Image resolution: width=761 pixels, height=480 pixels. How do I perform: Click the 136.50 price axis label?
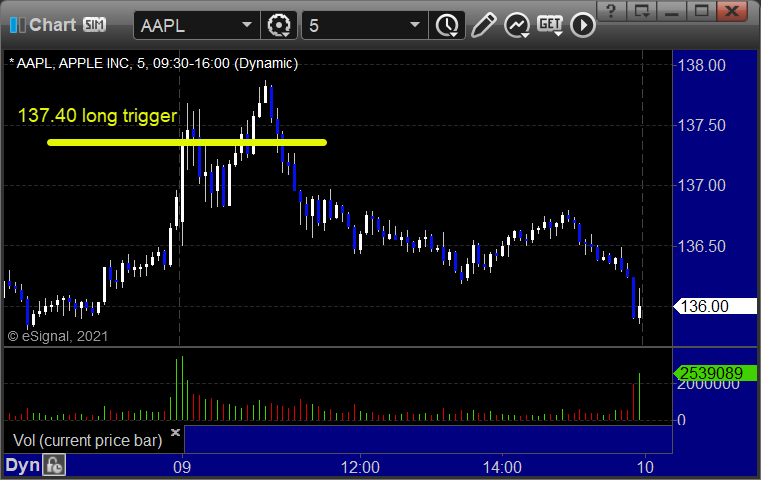(701, 246)
